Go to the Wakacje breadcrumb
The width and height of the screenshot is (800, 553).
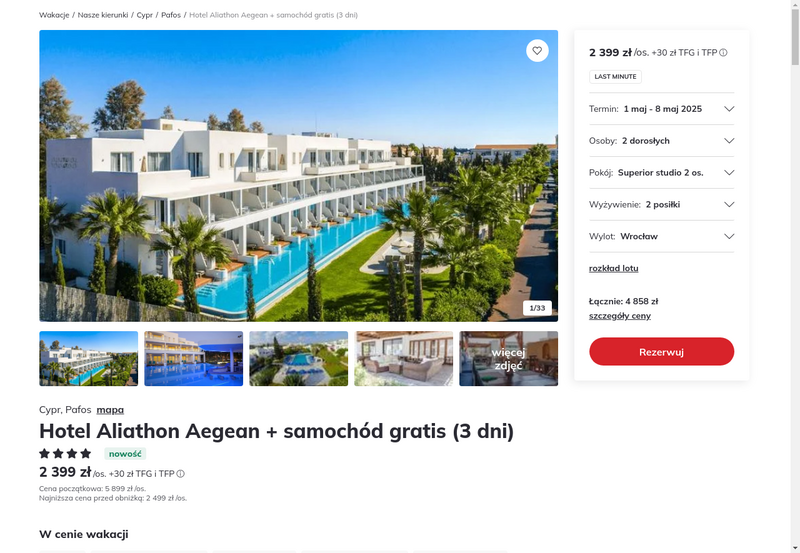coord(54,15)
